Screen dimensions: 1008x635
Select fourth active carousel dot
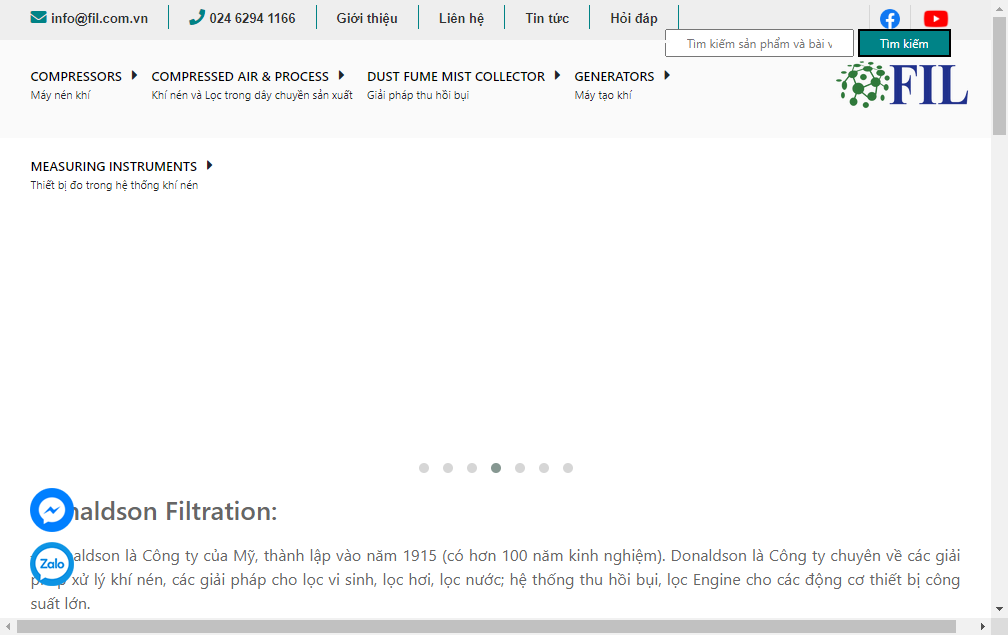click(496, 468)
